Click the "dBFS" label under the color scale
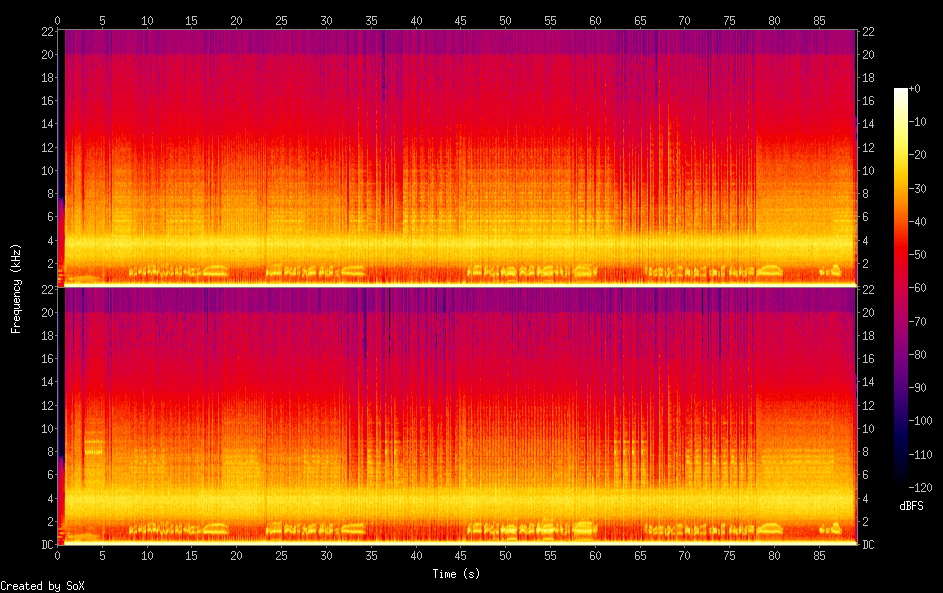 click(x=911, y=505)
